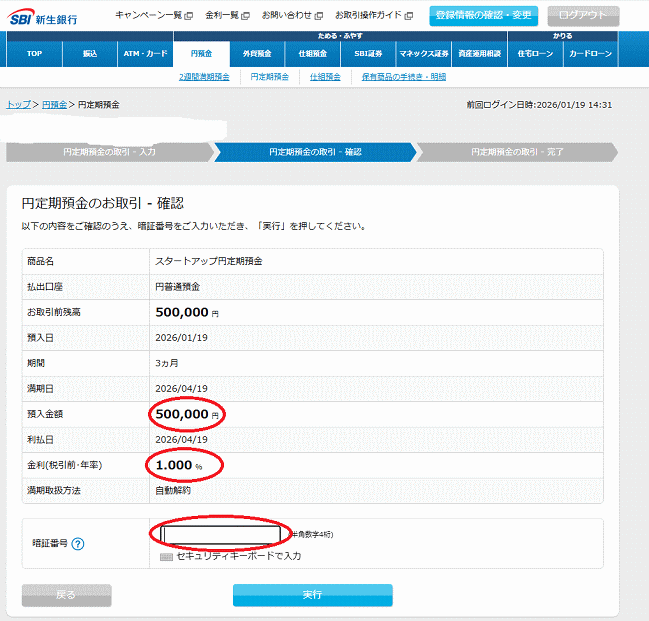The height and width of the screenshot is (621, 649).
Task: Focus the 暗証番号 PIN input field
Action: (x=221, y=535)
